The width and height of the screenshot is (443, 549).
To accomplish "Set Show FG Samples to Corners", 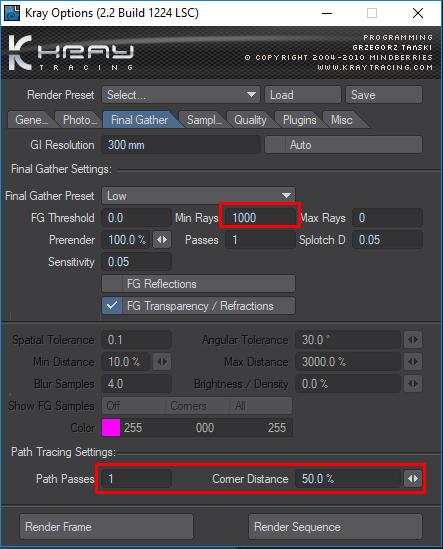I will click(197, 406).
